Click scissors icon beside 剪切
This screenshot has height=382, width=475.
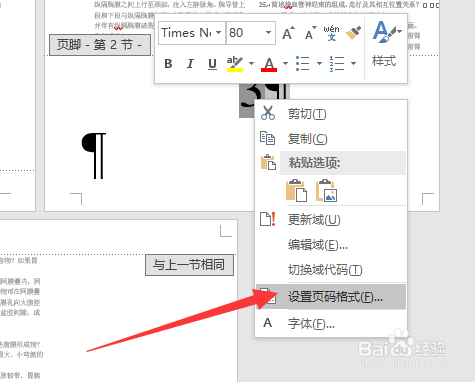268,113
